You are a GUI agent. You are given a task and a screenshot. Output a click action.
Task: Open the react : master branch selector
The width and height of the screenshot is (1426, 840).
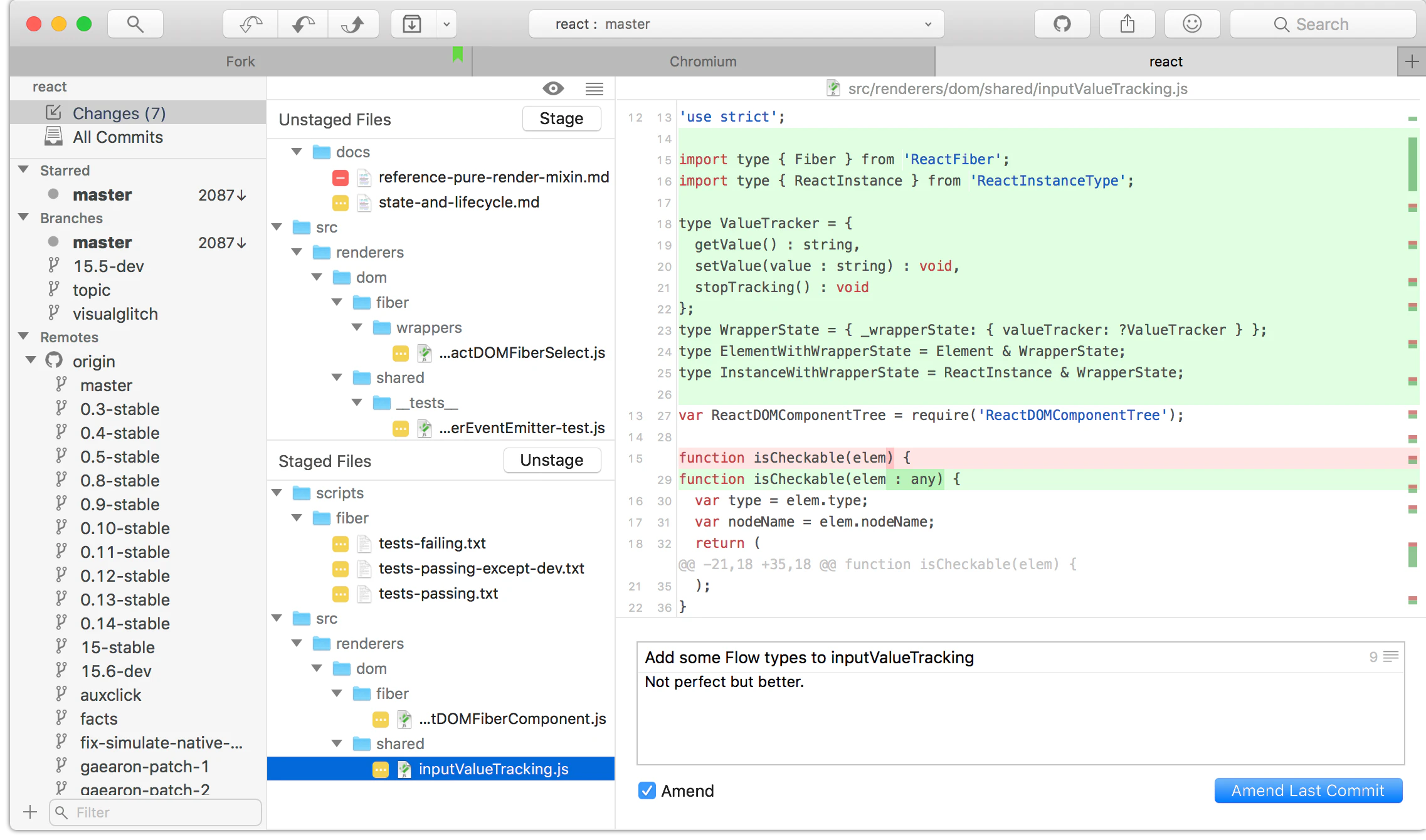click(736, 24)
